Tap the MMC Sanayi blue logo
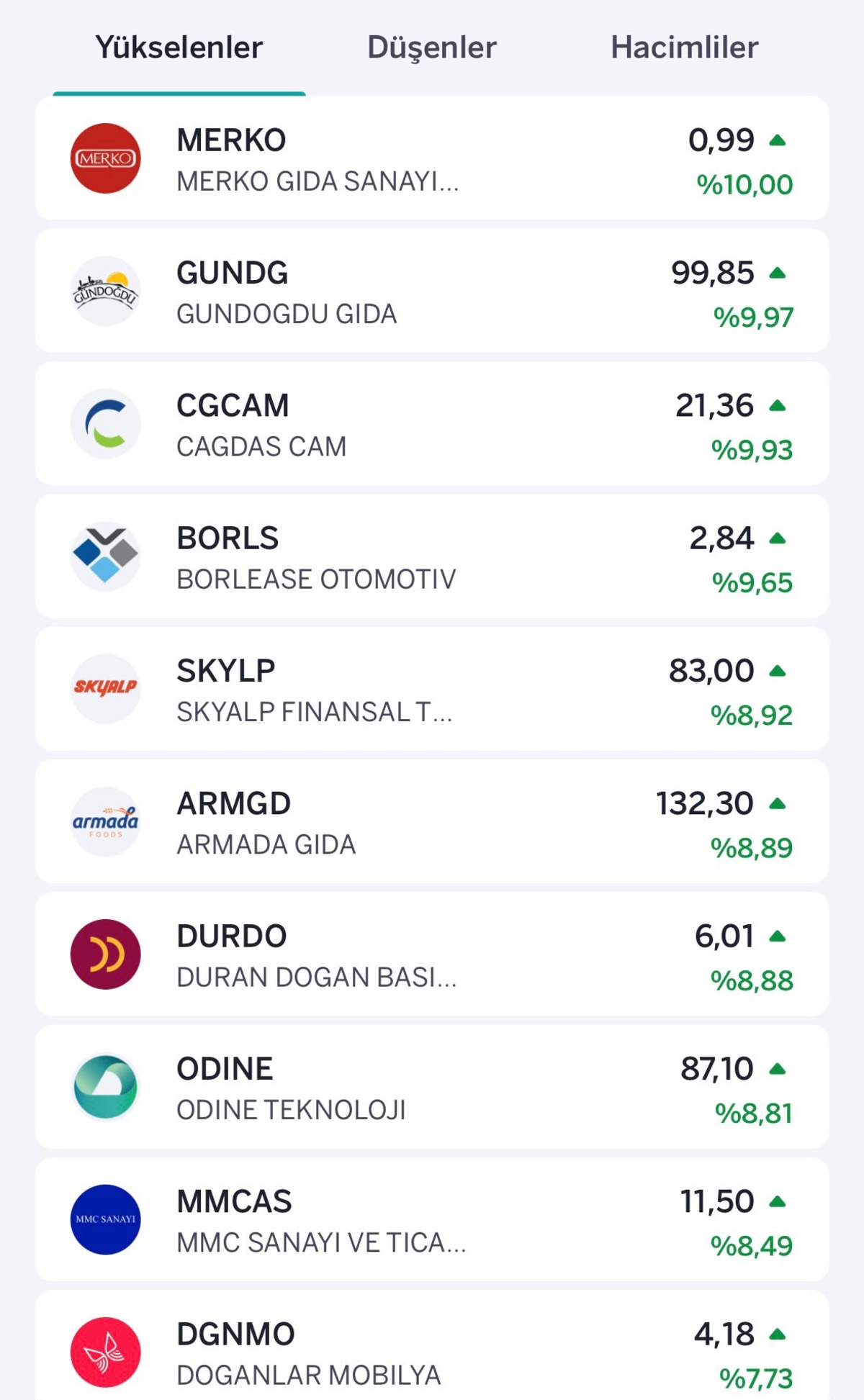The width and height of the screenshot is (864, 1400). [105, 1219]
